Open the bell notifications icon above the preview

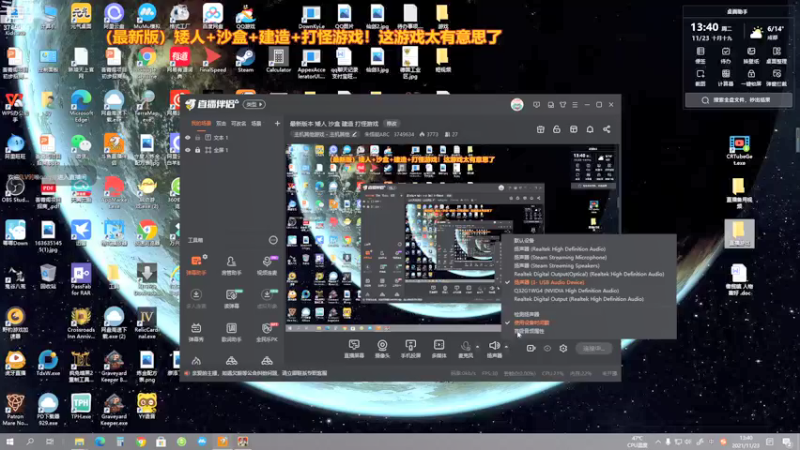click(x=590, y=130)
